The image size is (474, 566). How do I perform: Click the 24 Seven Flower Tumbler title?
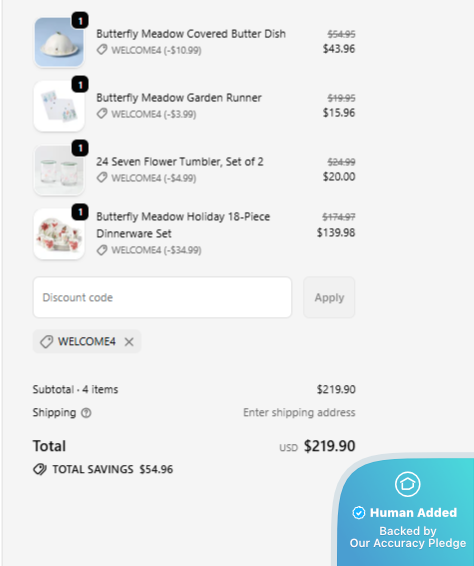[x=180, y=162]
